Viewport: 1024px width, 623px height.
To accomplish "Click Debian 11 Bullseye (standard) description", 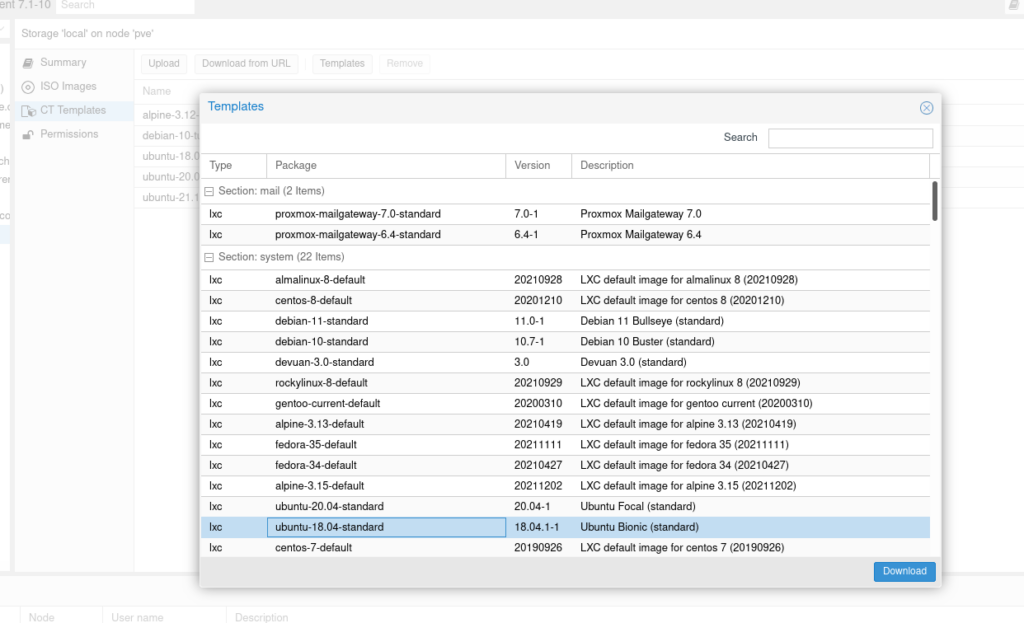I will 652,321.
